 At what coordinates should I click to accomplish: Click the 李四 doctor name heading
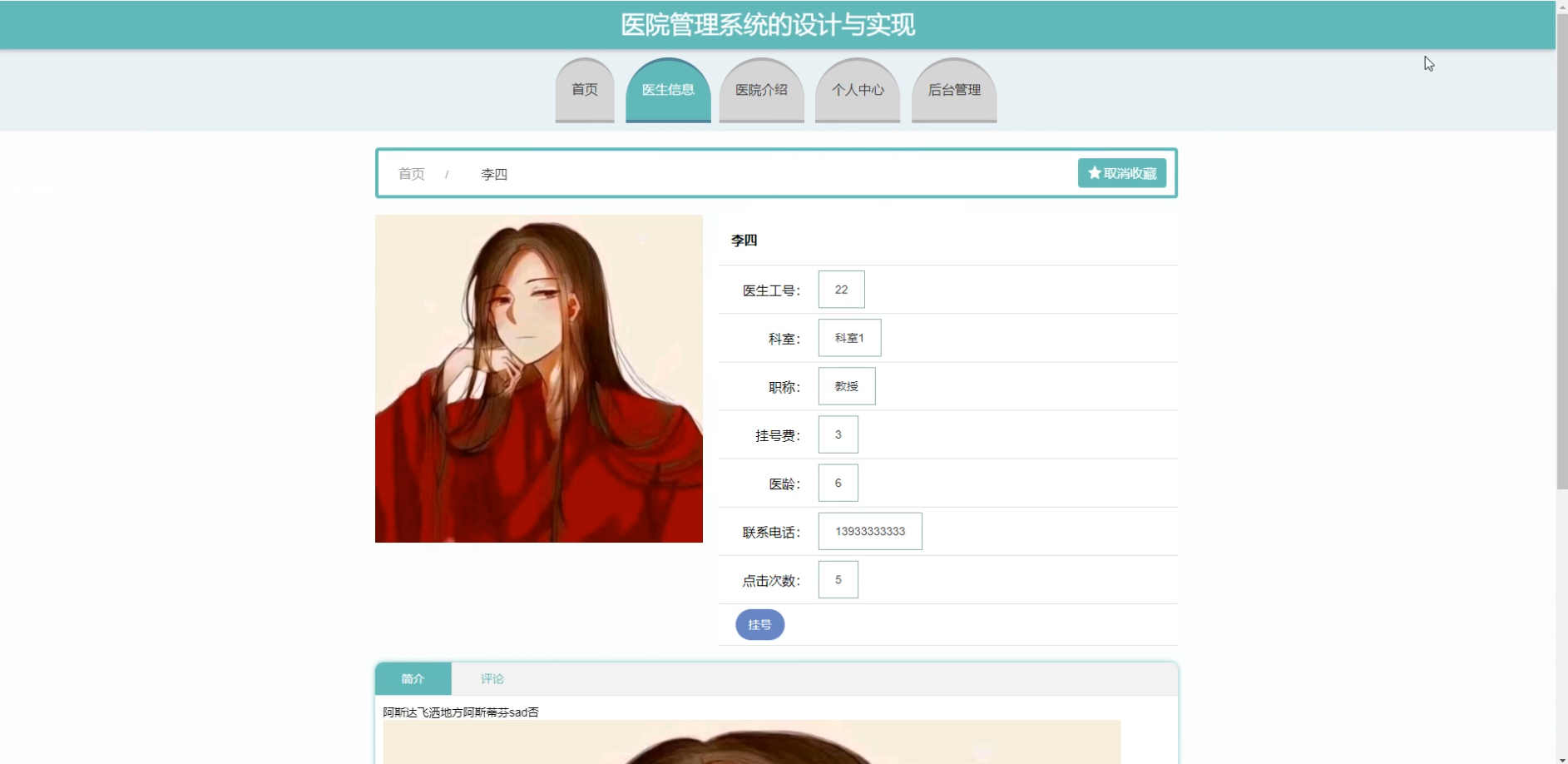pos(744,241)
